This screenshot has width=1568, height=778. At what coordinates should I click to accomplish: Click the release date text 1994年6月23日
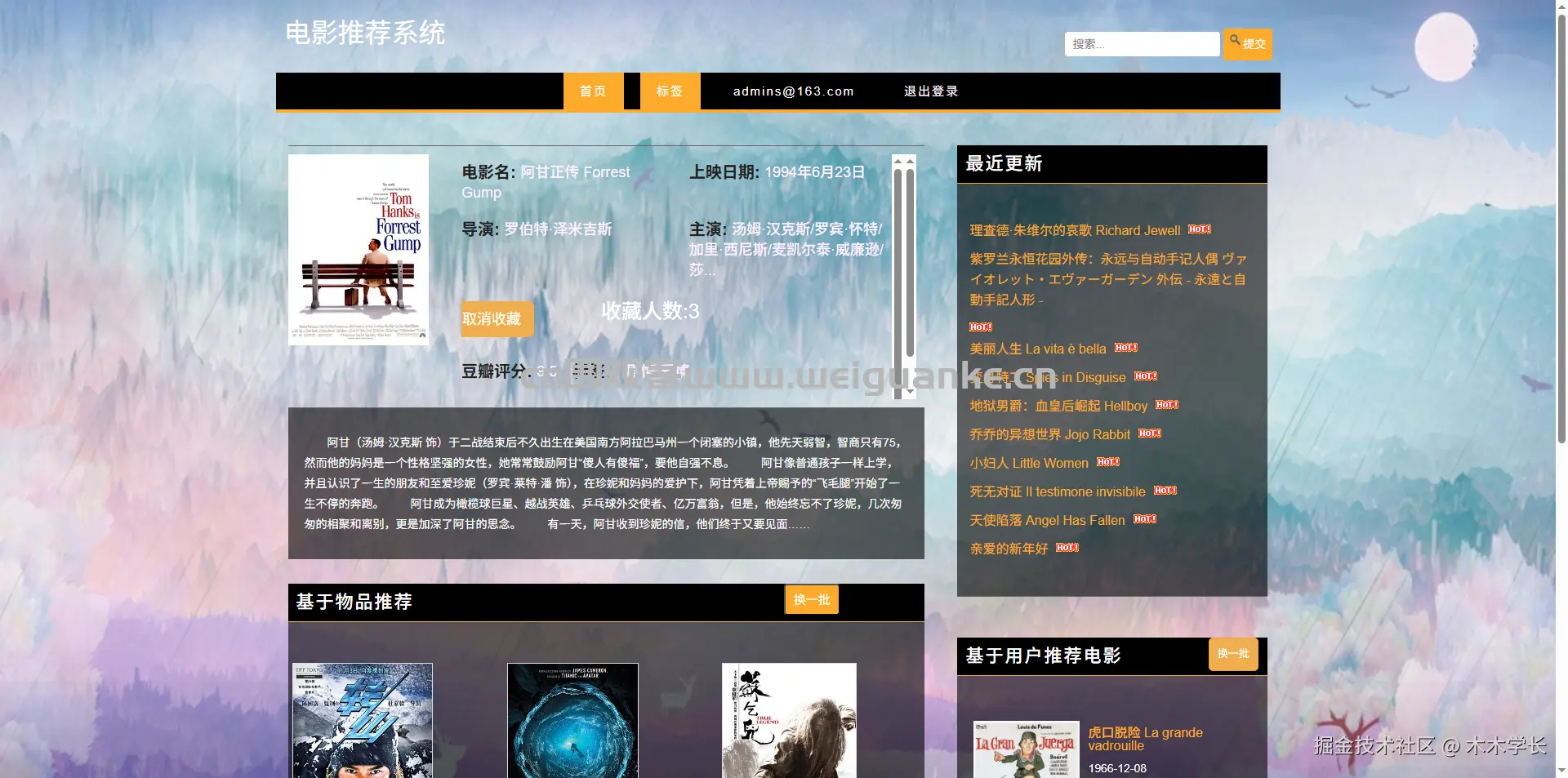815,172
